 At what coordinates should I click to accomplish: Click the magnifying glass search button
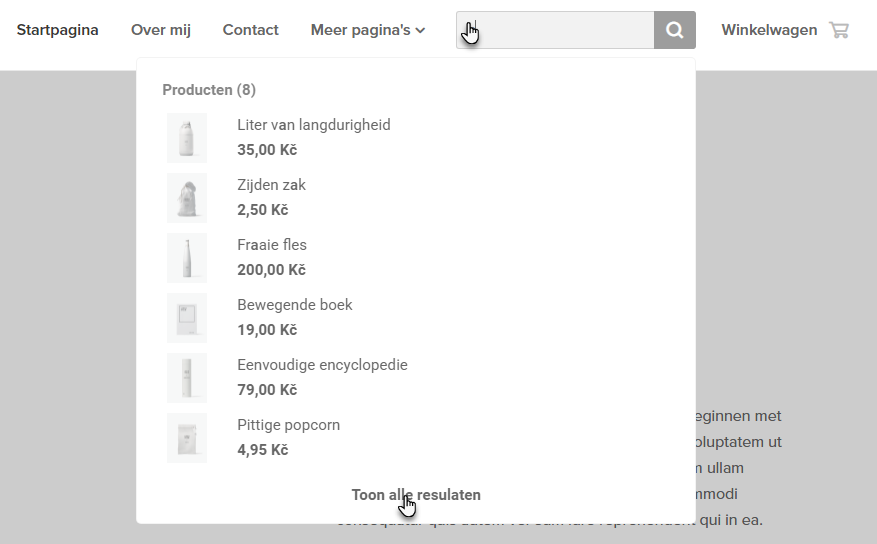pos(675,30)
